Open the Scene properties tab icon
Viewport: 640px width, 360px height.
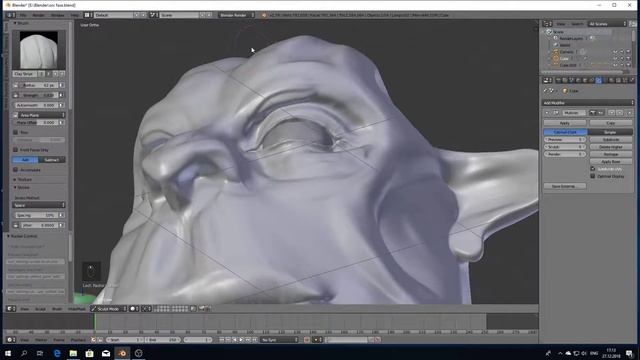coord(571,80)
